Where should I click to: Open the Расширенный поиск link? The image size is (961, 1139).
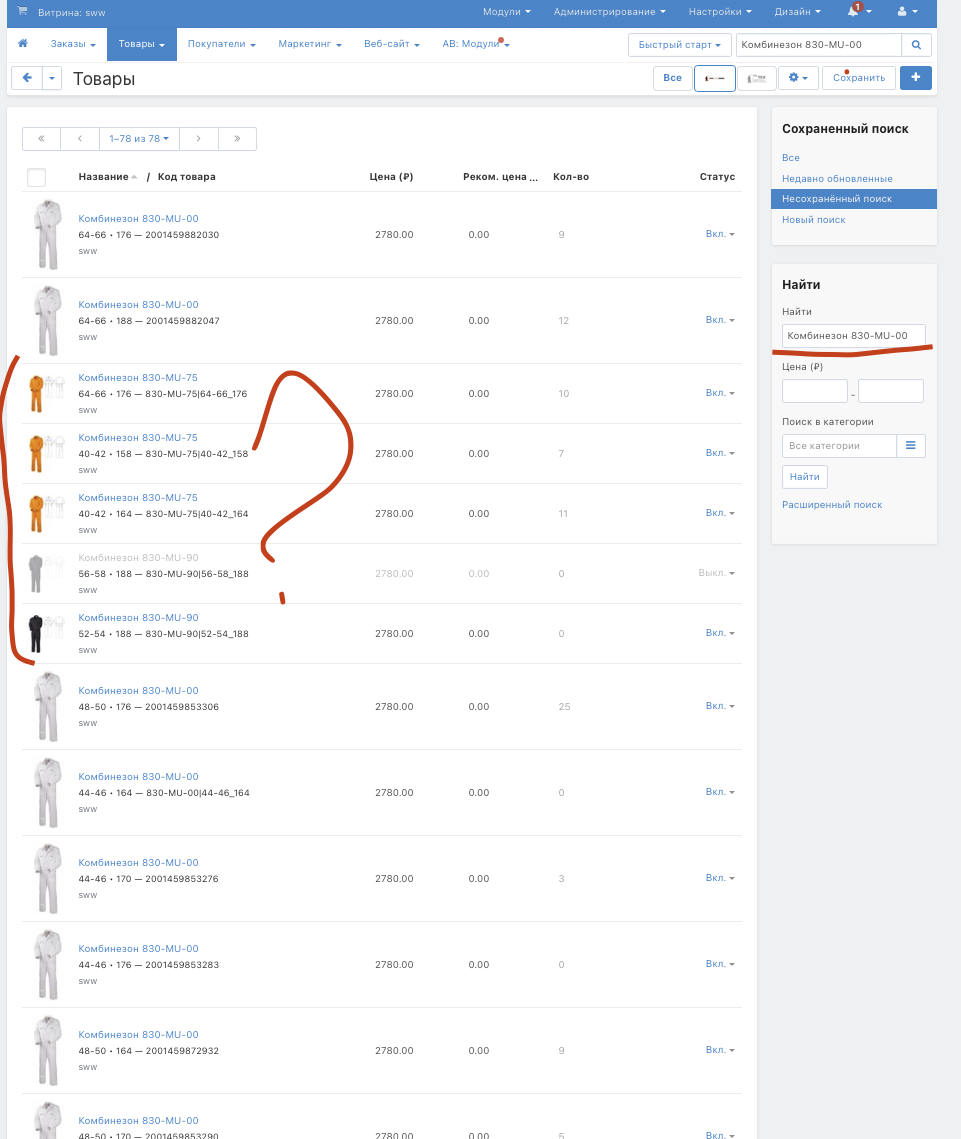coord(831,505)
